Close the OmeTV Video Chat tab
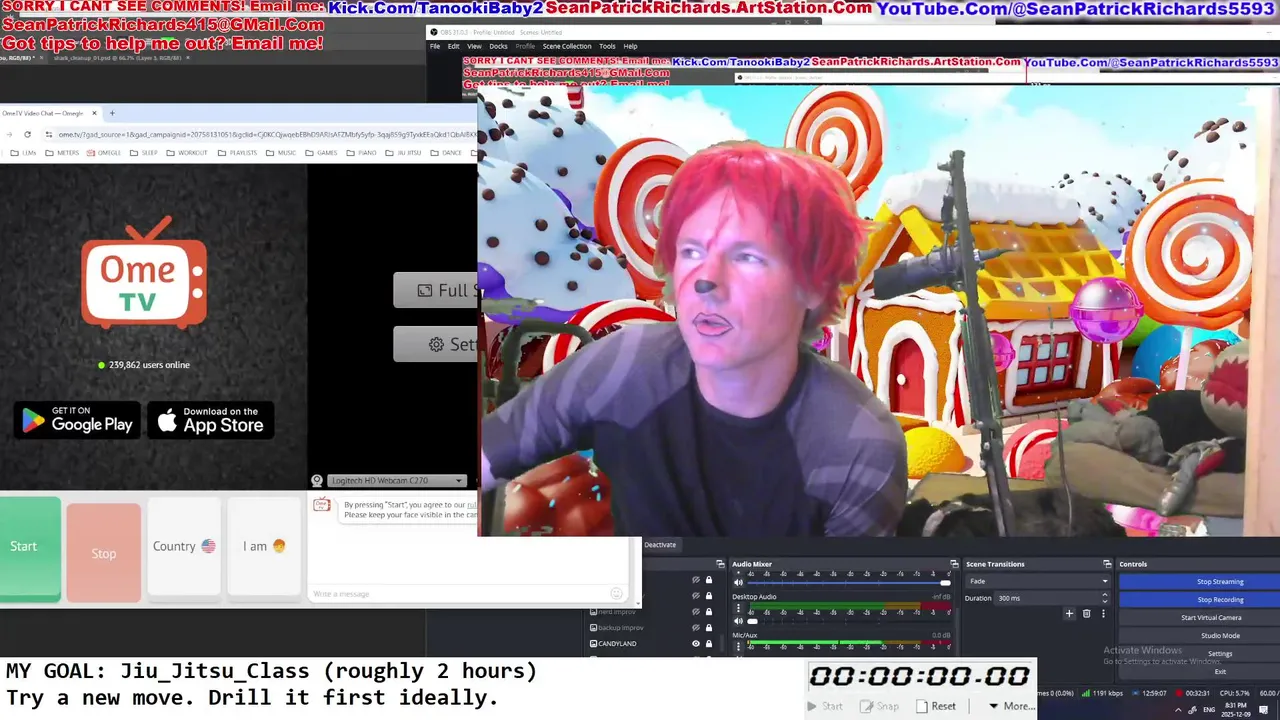1280x720 pixels. (94, 113)
